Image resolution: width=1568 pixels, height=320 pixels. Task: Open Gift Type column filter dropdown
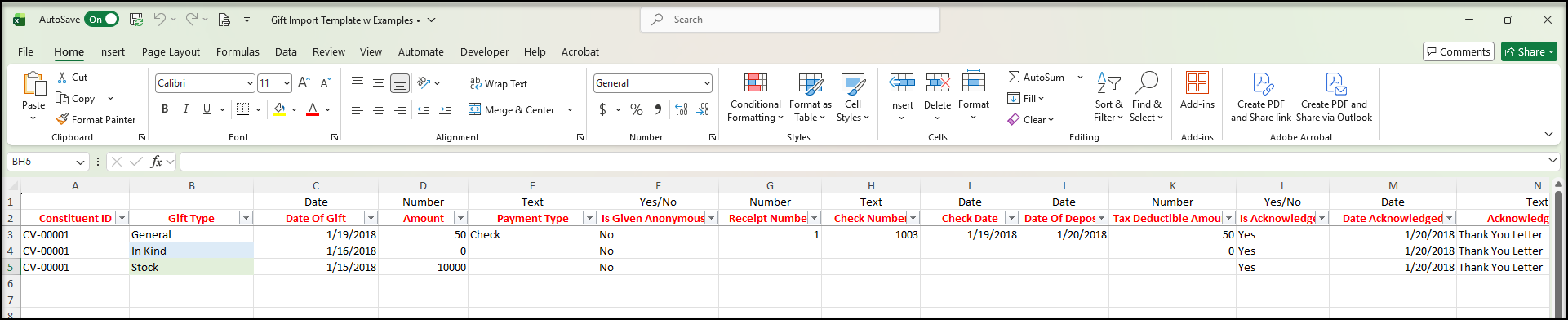[246, 218]
